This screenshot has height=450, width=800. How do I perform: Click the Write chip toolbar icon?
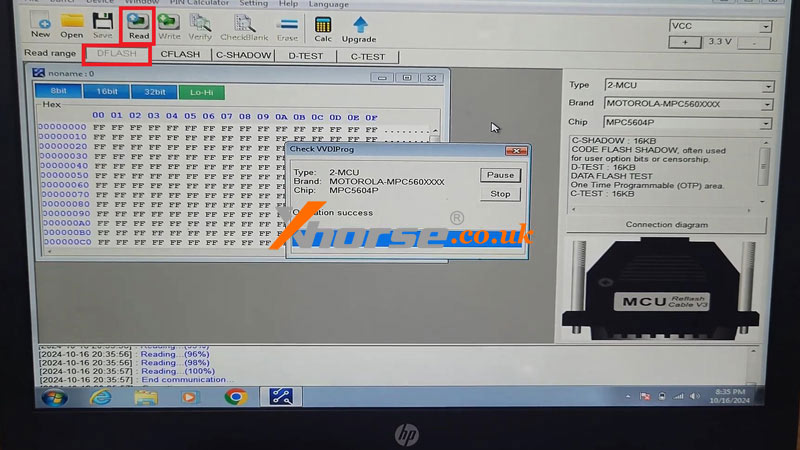click(169, 24)
